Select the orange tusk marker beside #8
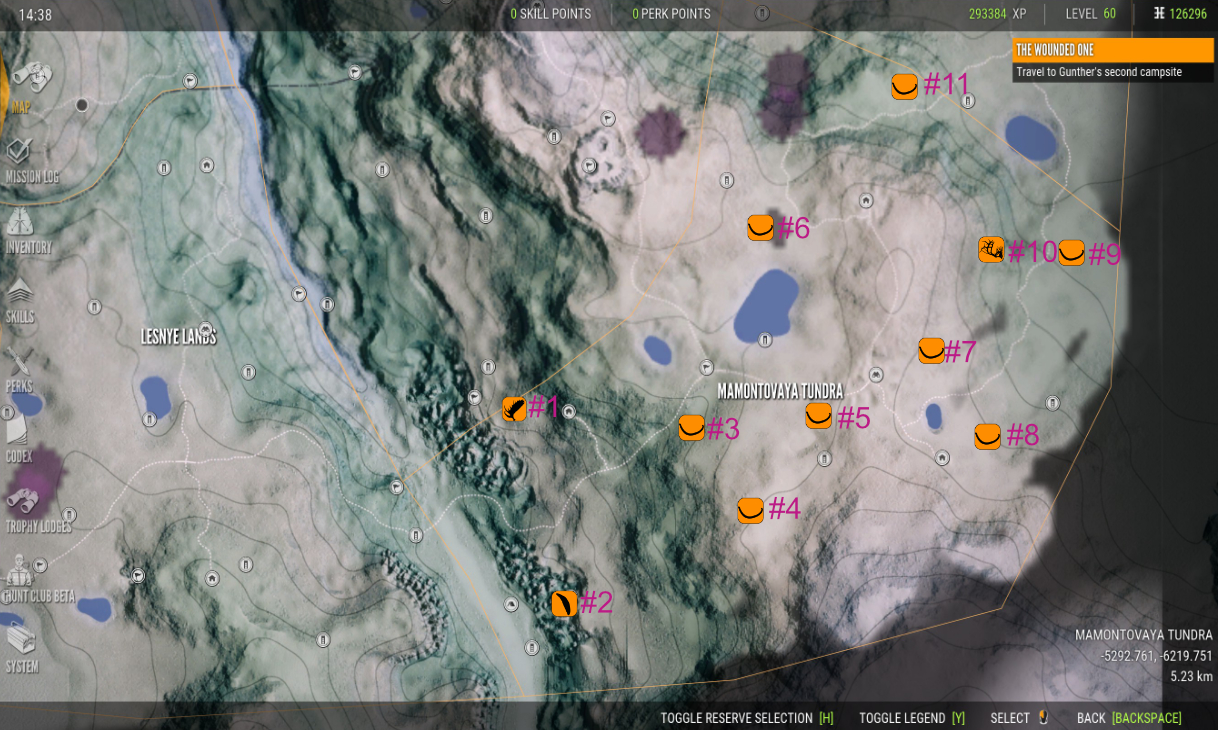Image resolution: width=1218 pixels, height=730 pixels. [987, 436]
